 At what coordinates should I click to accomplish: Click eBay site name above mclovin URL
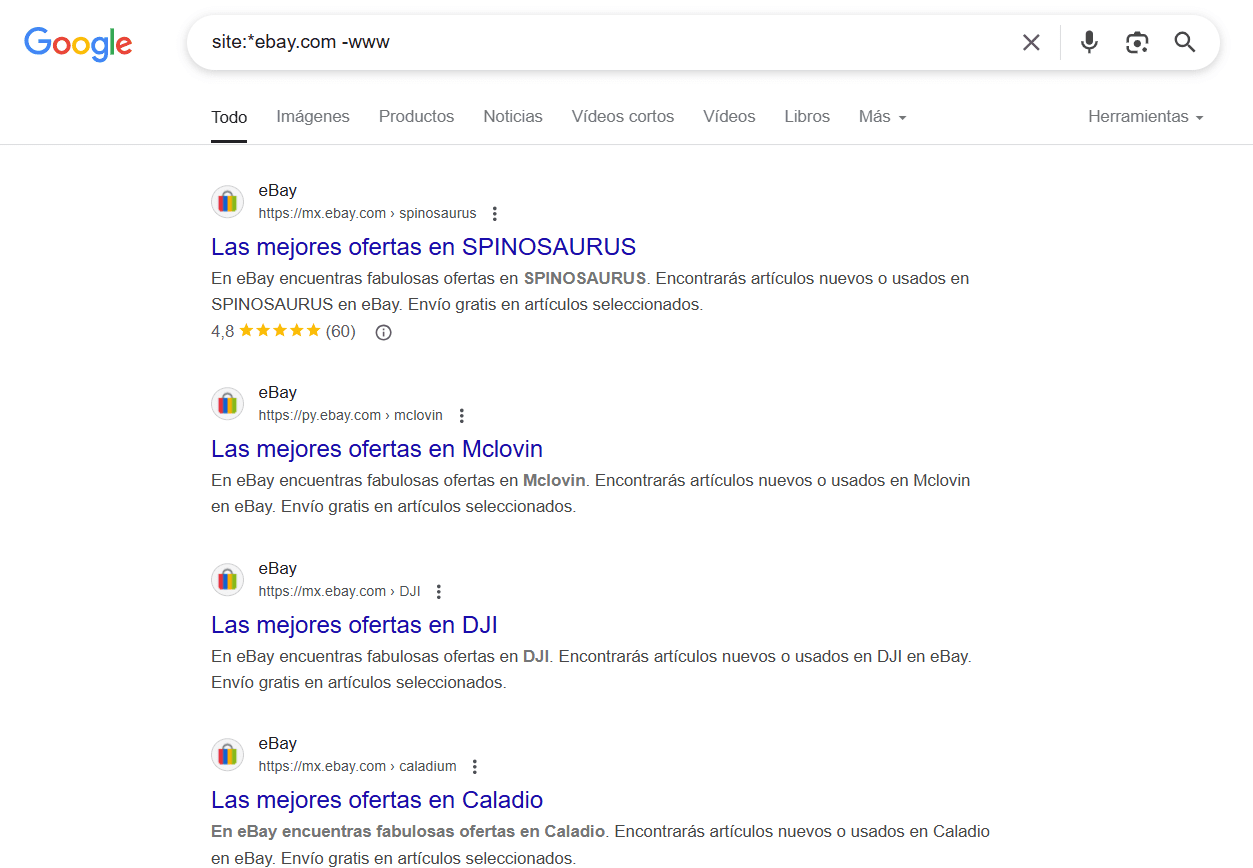click(277, 393)
